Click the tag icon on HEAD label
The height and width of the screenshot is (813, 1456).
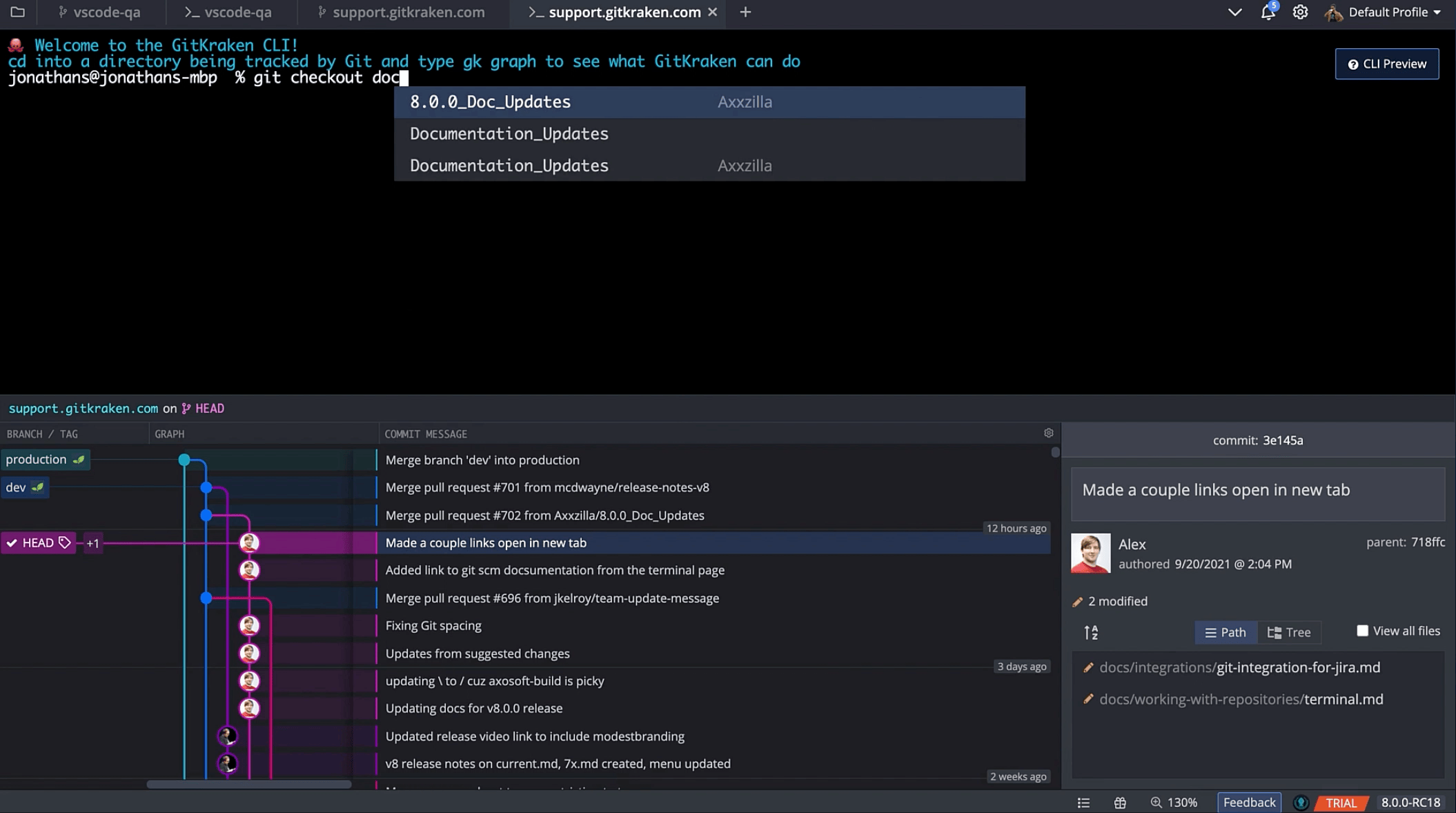point(65,542)
